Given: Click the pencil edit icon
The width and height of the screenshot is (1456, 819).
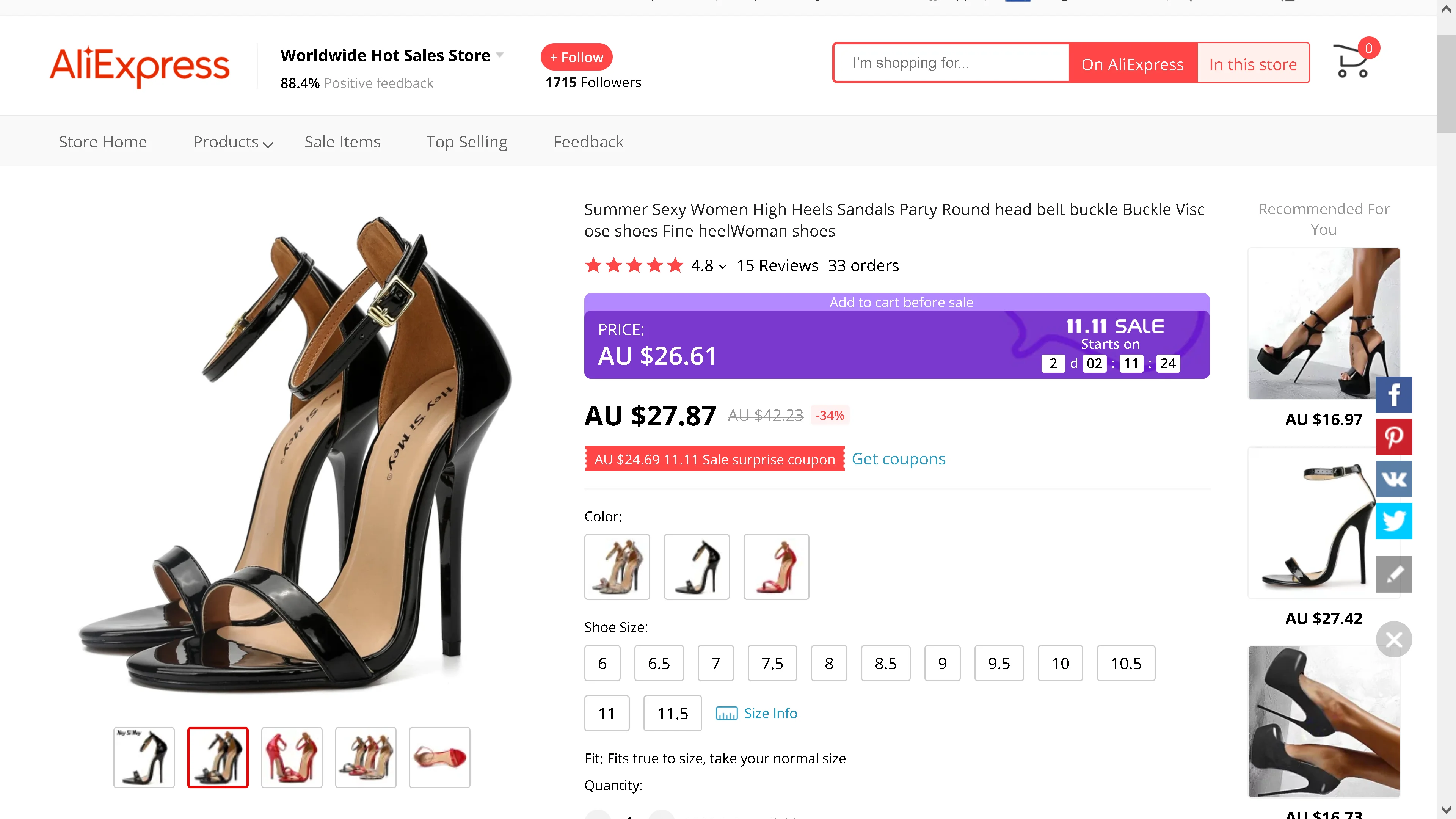Looking at the screenshot, I should [1393, 574].
